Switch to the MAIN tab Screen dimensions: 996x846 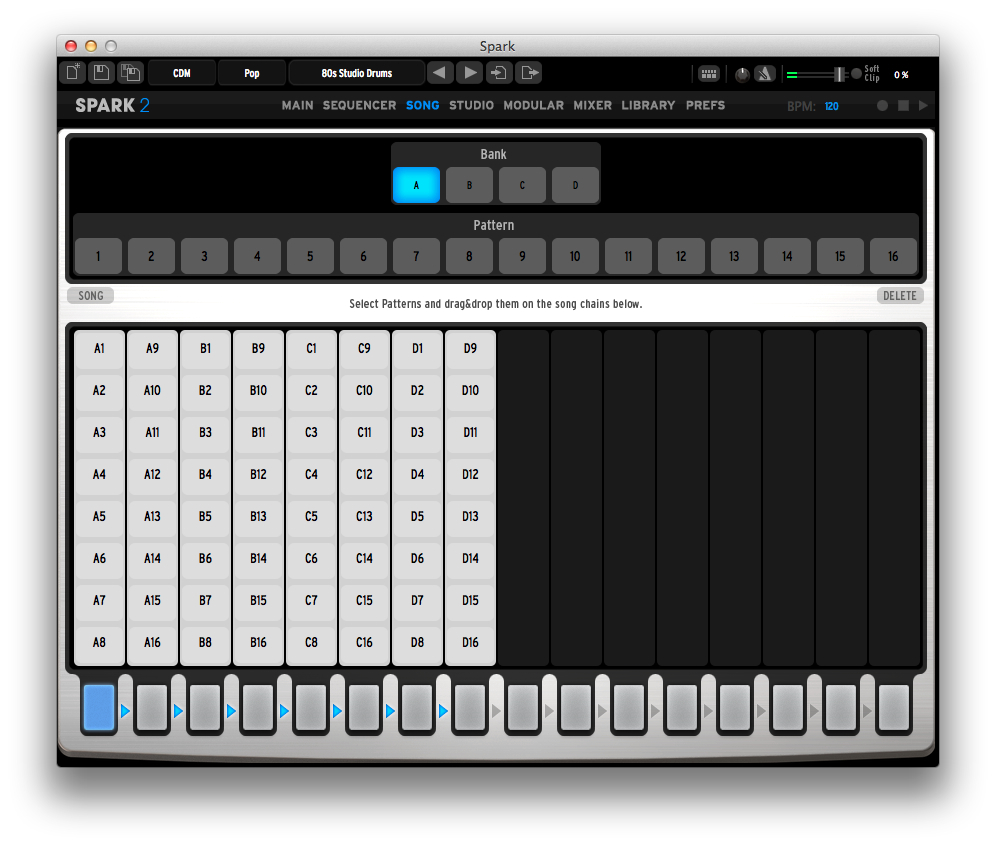pyautogui.click(x=297, y=105)
